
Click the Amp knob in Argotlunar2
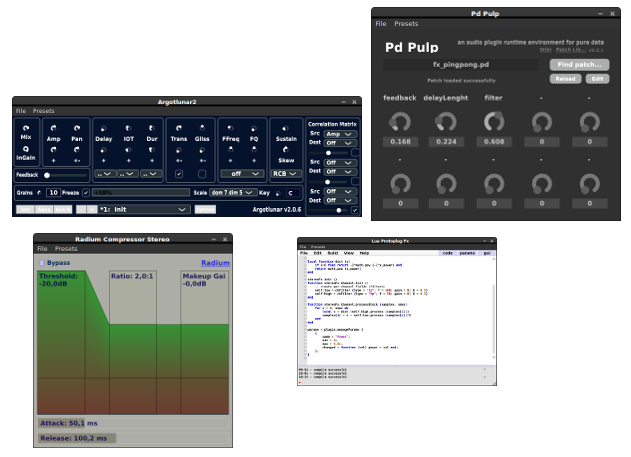point(54,130)
